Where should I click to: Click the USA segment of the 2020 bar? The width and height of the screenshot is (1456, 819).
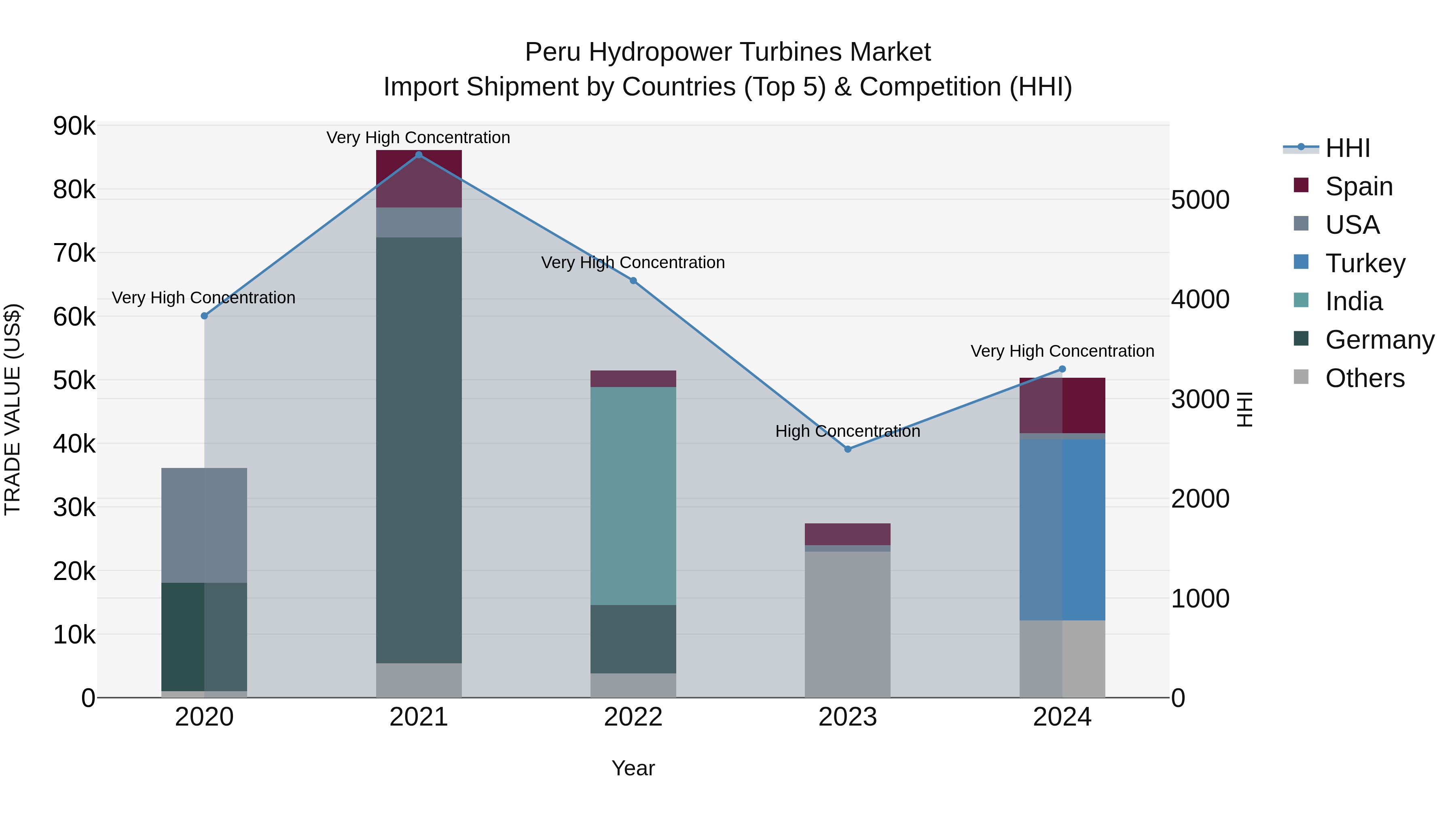[205, 526]
